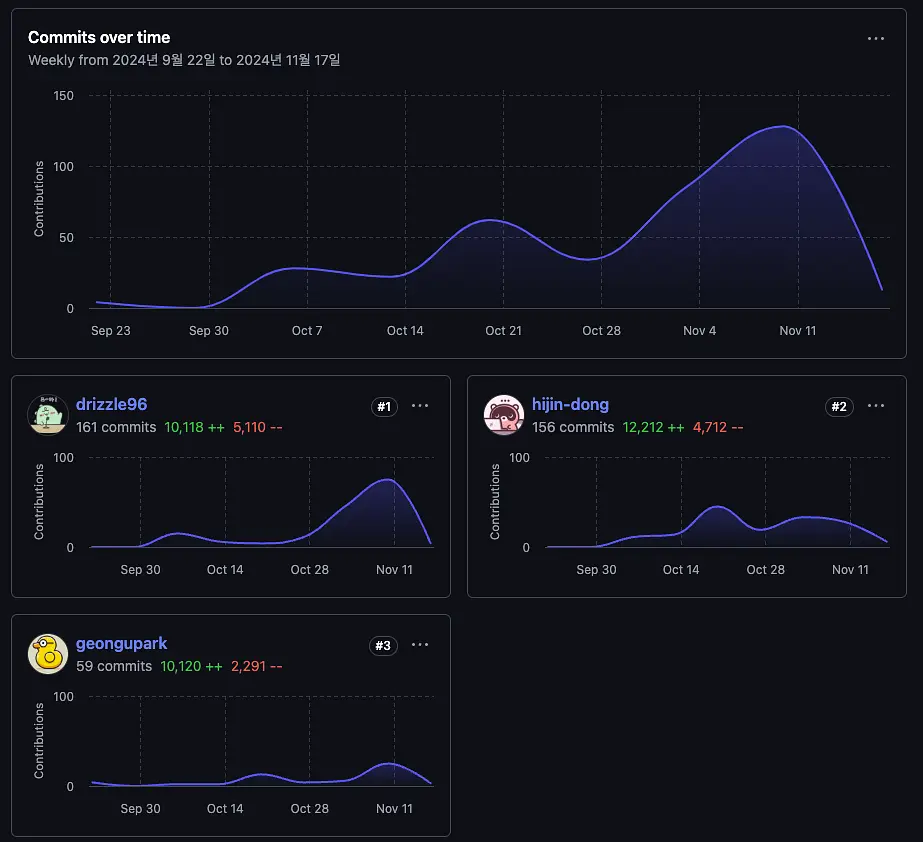This screenshot has width=923, height=842.
Task: Open the drizzle96 profile link
Action: [x=111, y=405]
